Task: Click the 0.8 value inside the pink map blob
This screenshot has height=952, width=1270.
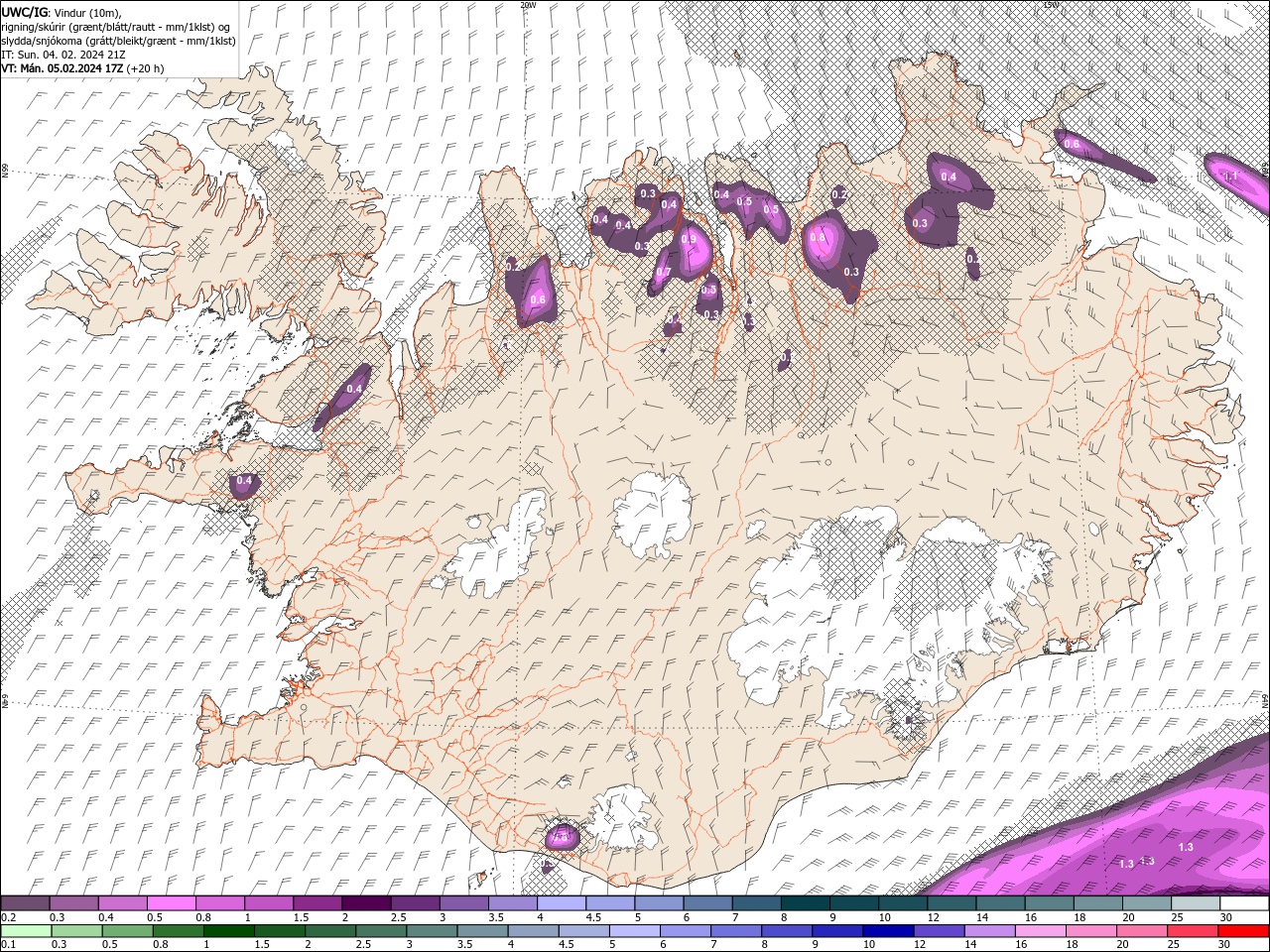Action: click(x=818, y=238)
